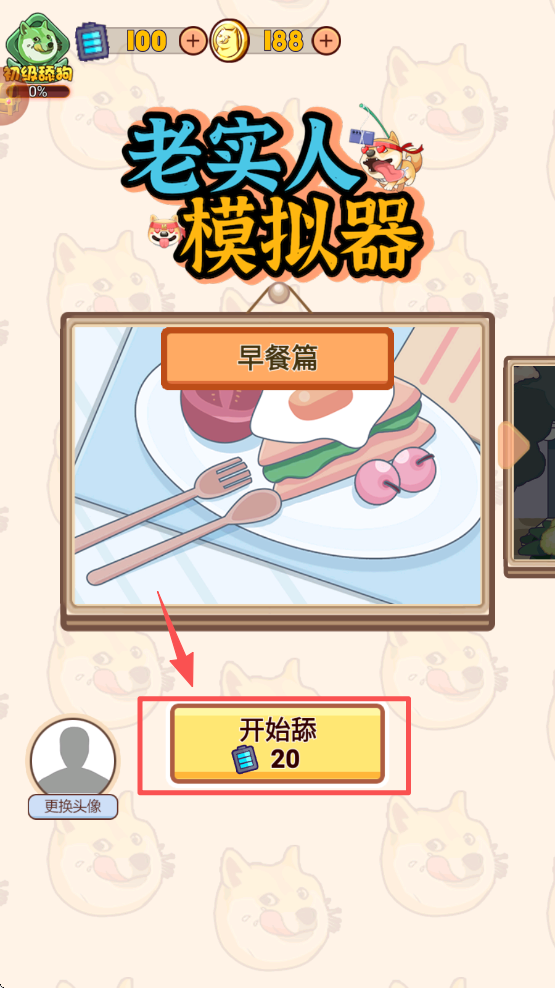Click the 更换头像 button
The width and height of the screenshot is (555, 988).
(x=73, y=807)
